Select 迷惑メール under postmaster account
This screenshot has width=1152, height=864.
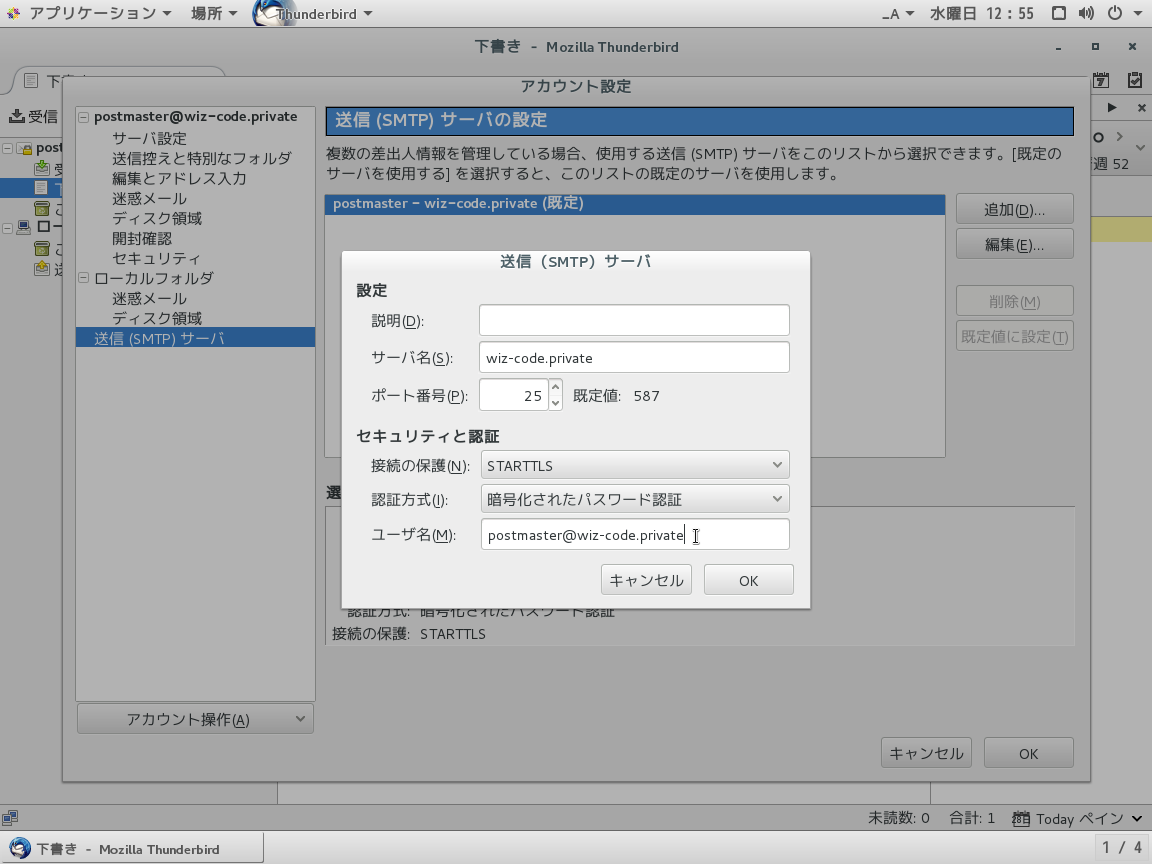[x=149, y=198]
